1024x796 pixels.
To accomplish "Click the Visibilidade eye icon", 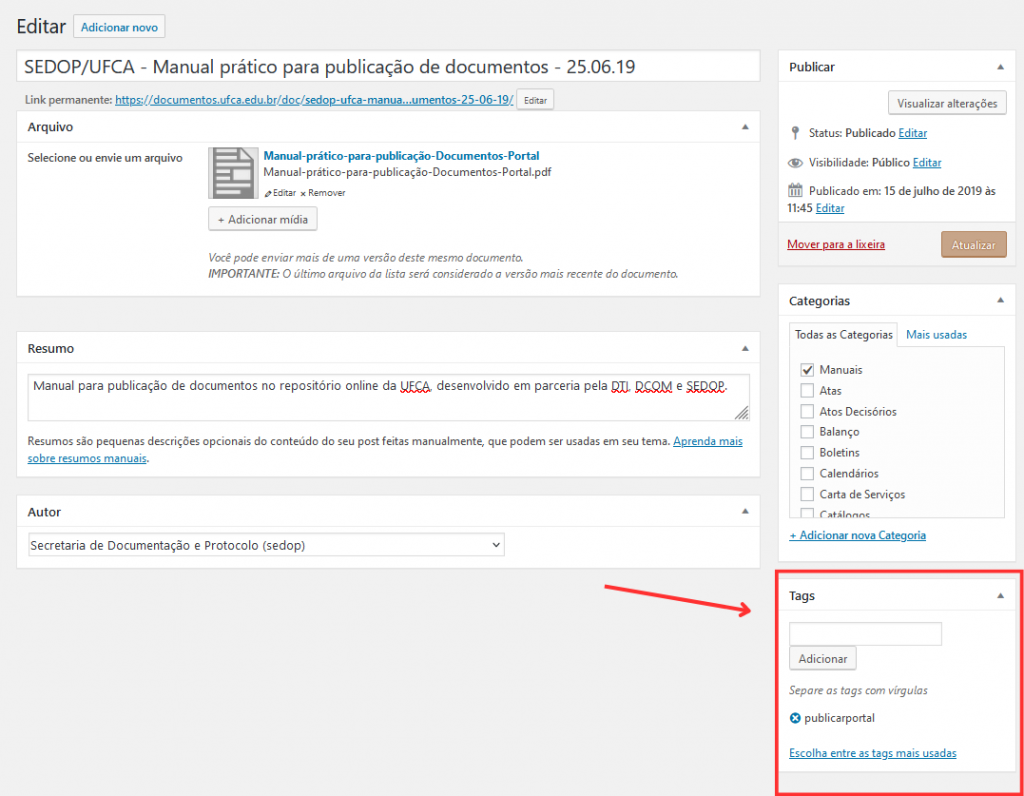I will pyautogui.click(x=795, y=163).
